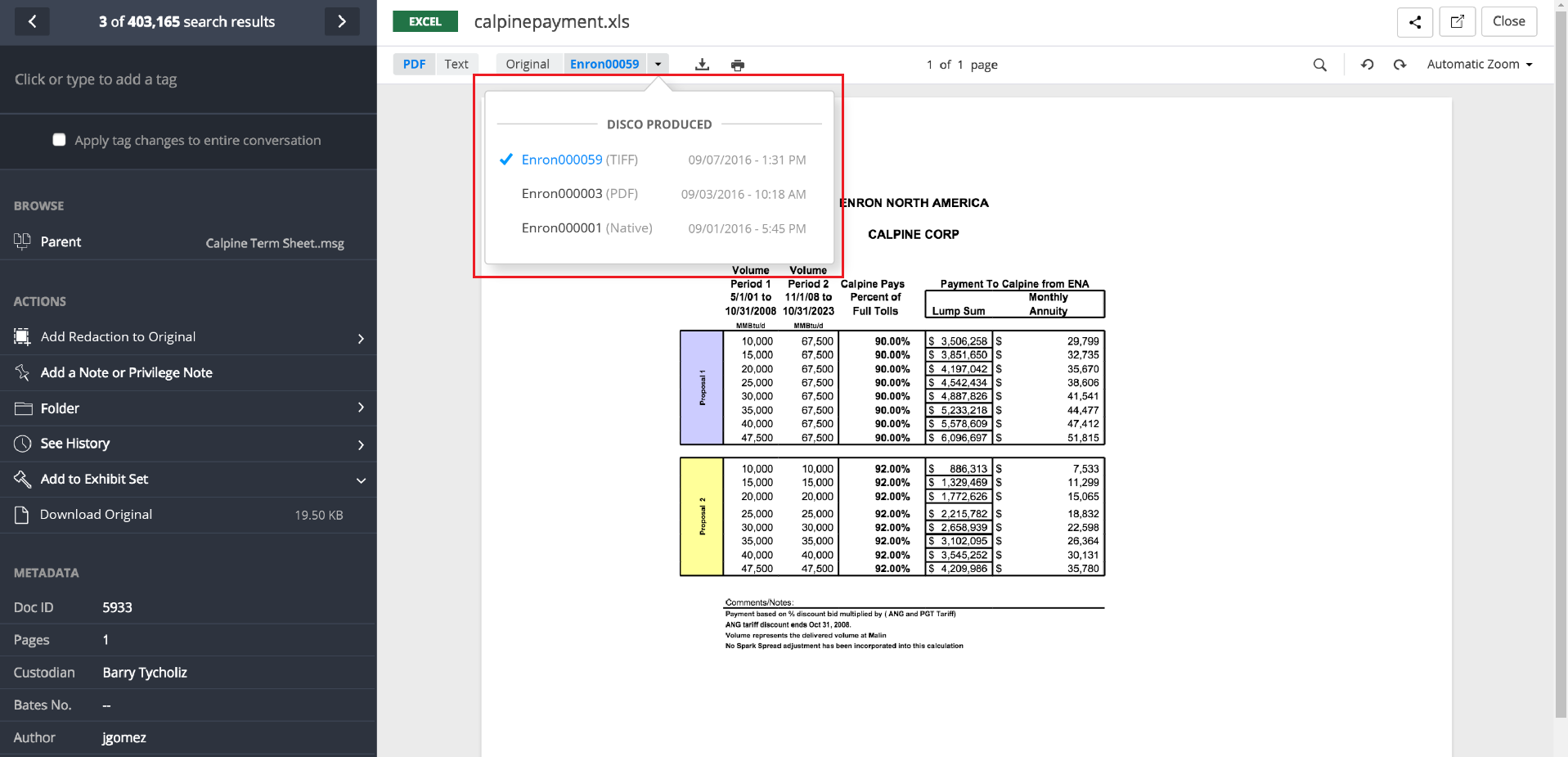
Task: Select the Enron00059 produced tab
Action: pos(604,64)
